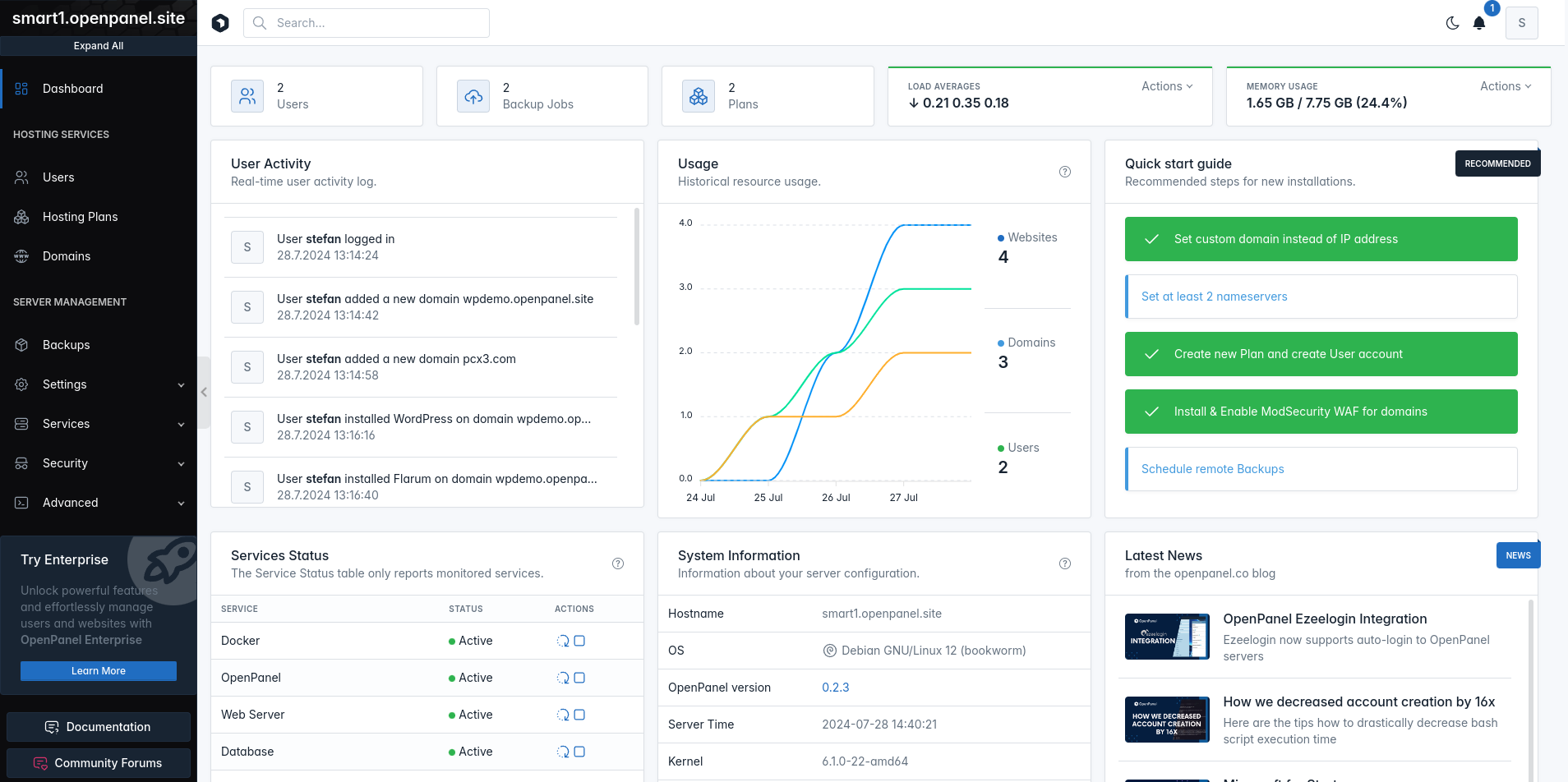Click Schedule remote Backups step

[1321, 469]
